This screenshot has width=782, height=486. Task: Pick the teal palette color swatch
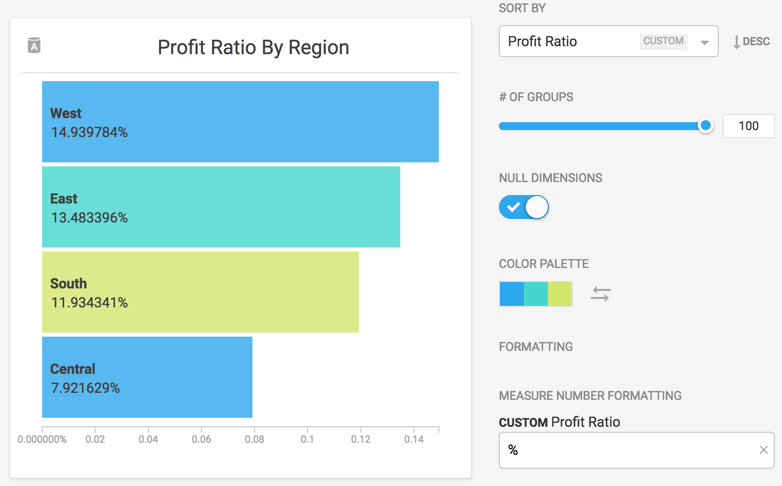[x=536, y=294]
